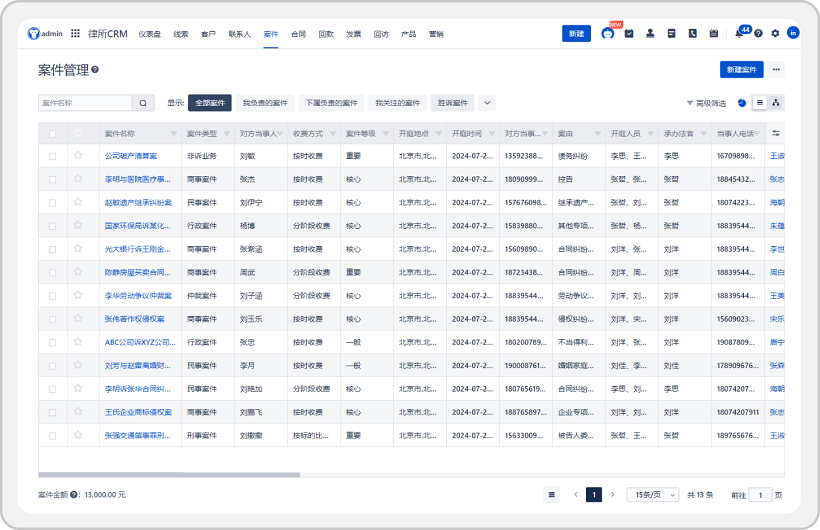Select the 我负责的案件 view filter

[265, 103]
